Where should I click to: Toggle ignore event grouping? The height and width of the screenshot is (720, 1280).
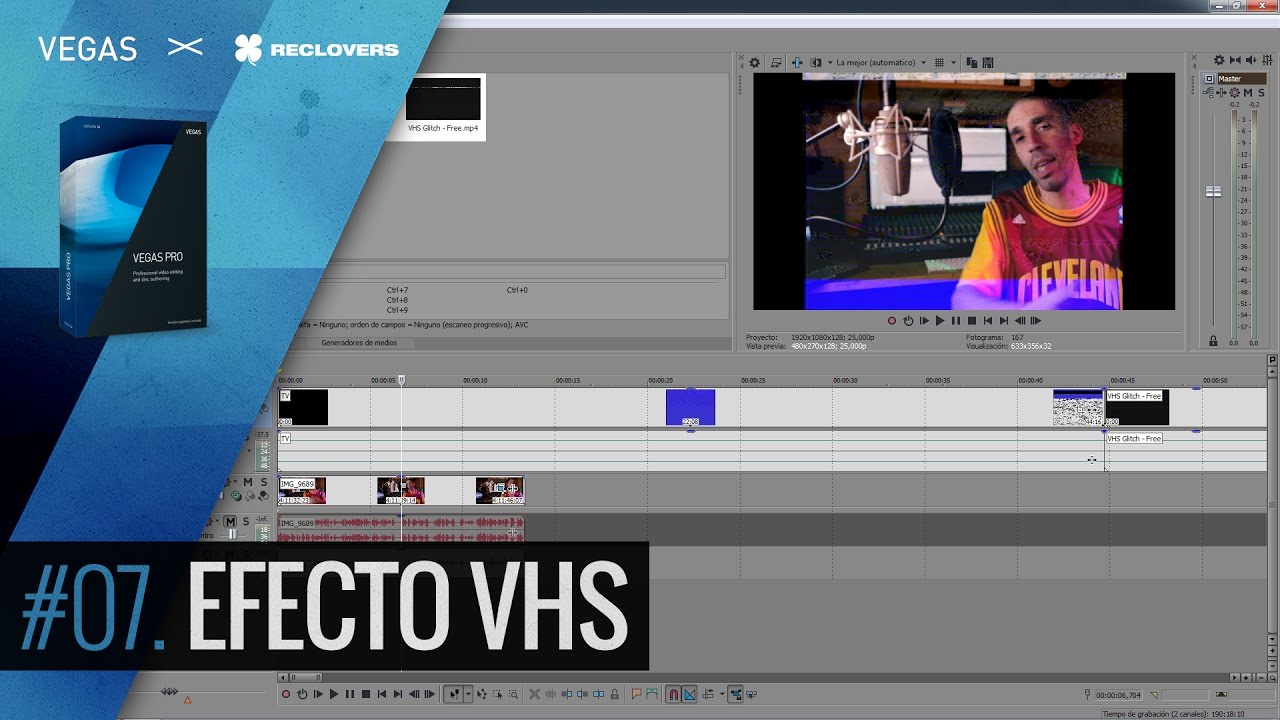click(x=751, y=694)
